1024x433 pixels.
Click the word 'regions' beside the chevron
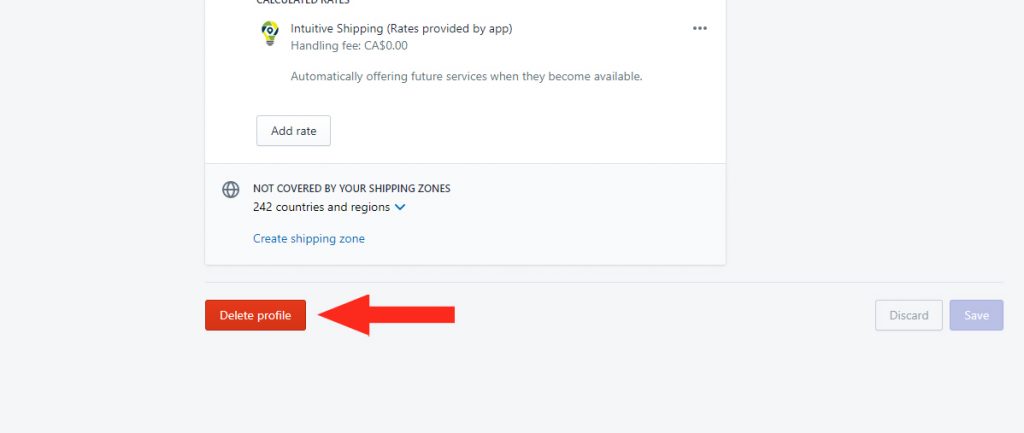(370, 207)
